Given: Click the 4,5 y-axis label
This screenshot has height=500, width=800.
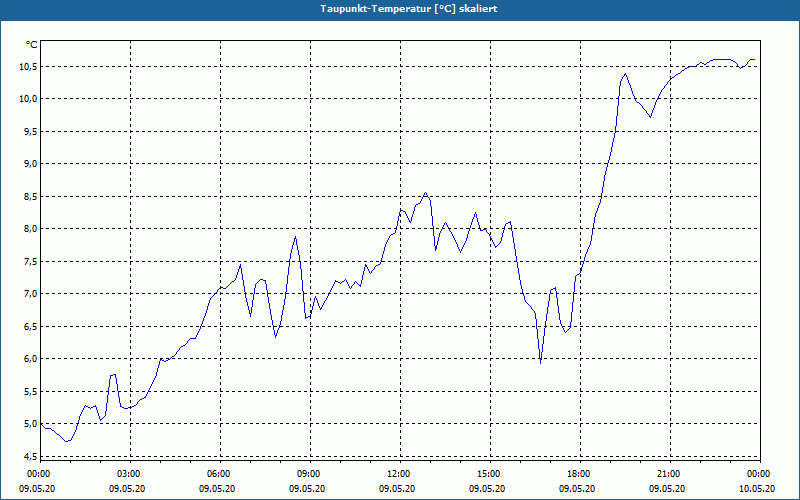Looking at the screenshot, I should coord(31,456).
